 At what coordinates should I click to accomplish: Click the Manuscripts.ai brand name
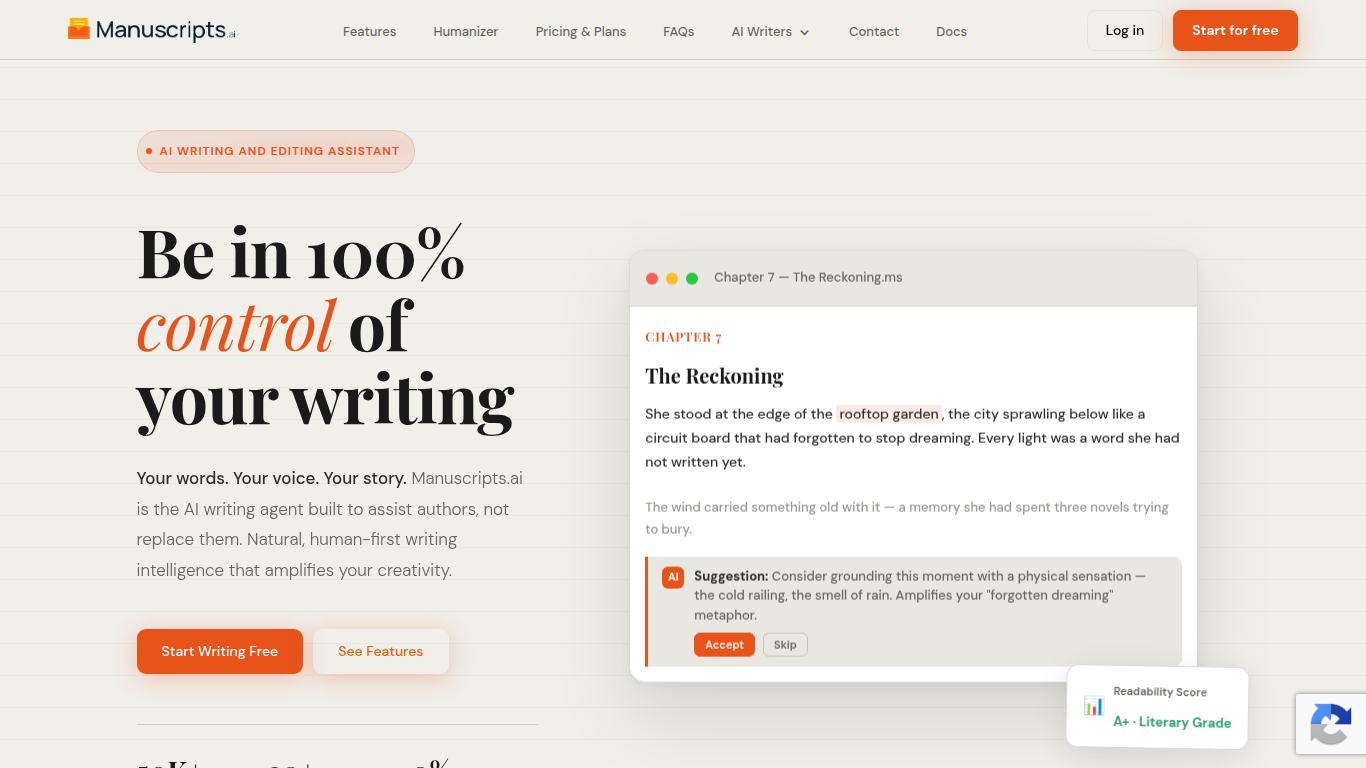[166, 30]
